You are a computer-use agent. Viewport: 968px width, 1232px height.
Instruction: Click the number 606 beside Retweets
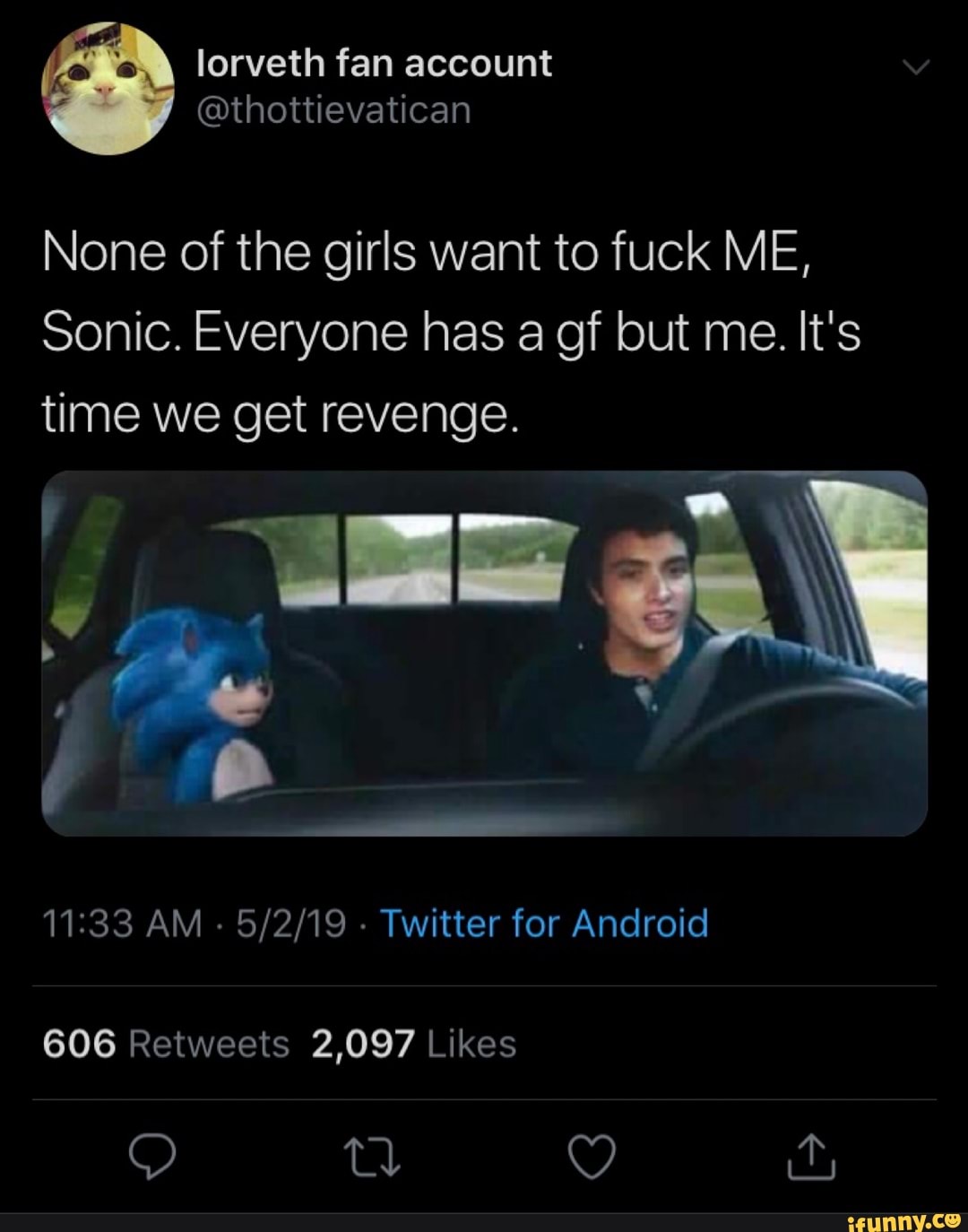pos(80,1044)
